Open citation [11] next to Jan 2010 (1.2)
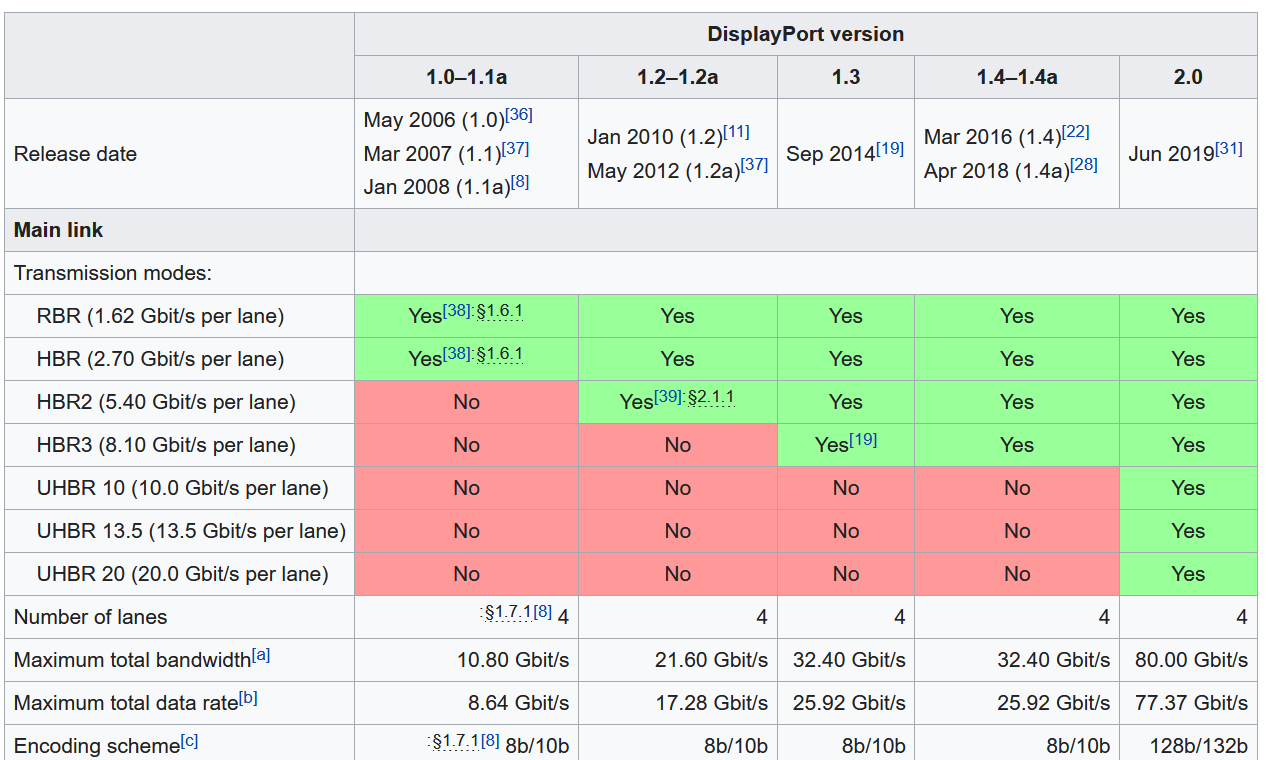Screen dimensions: 1278x760 point(736,131)
